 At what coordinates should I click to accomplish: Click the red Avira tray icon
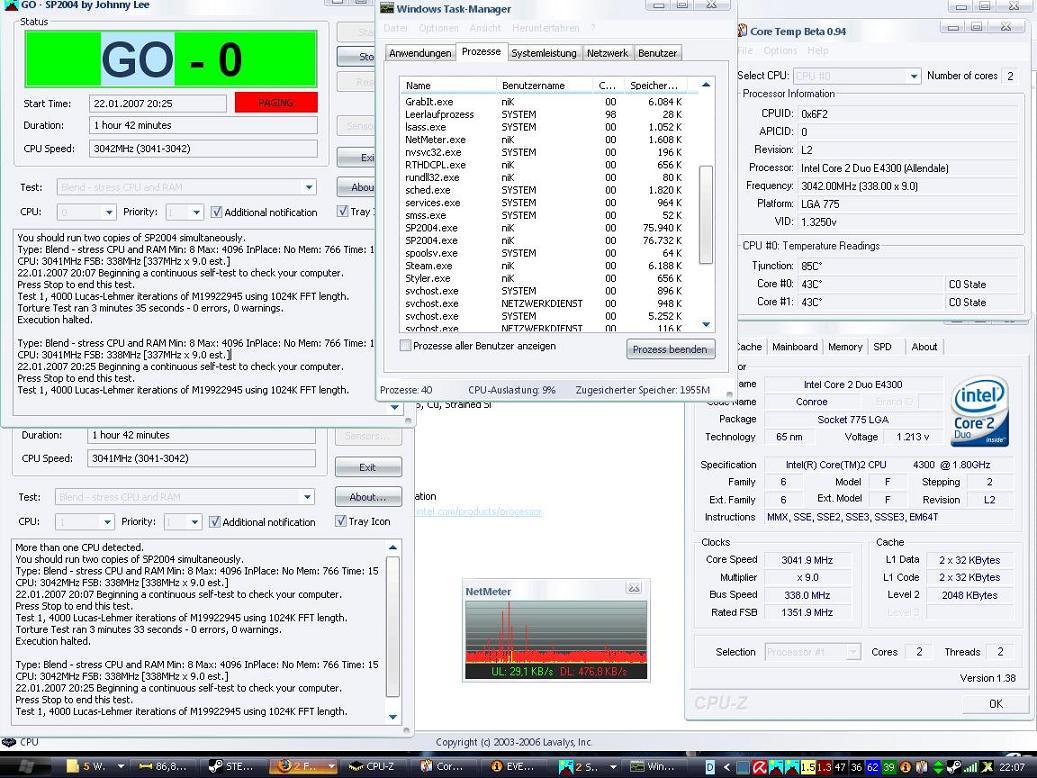coord(759,767)
